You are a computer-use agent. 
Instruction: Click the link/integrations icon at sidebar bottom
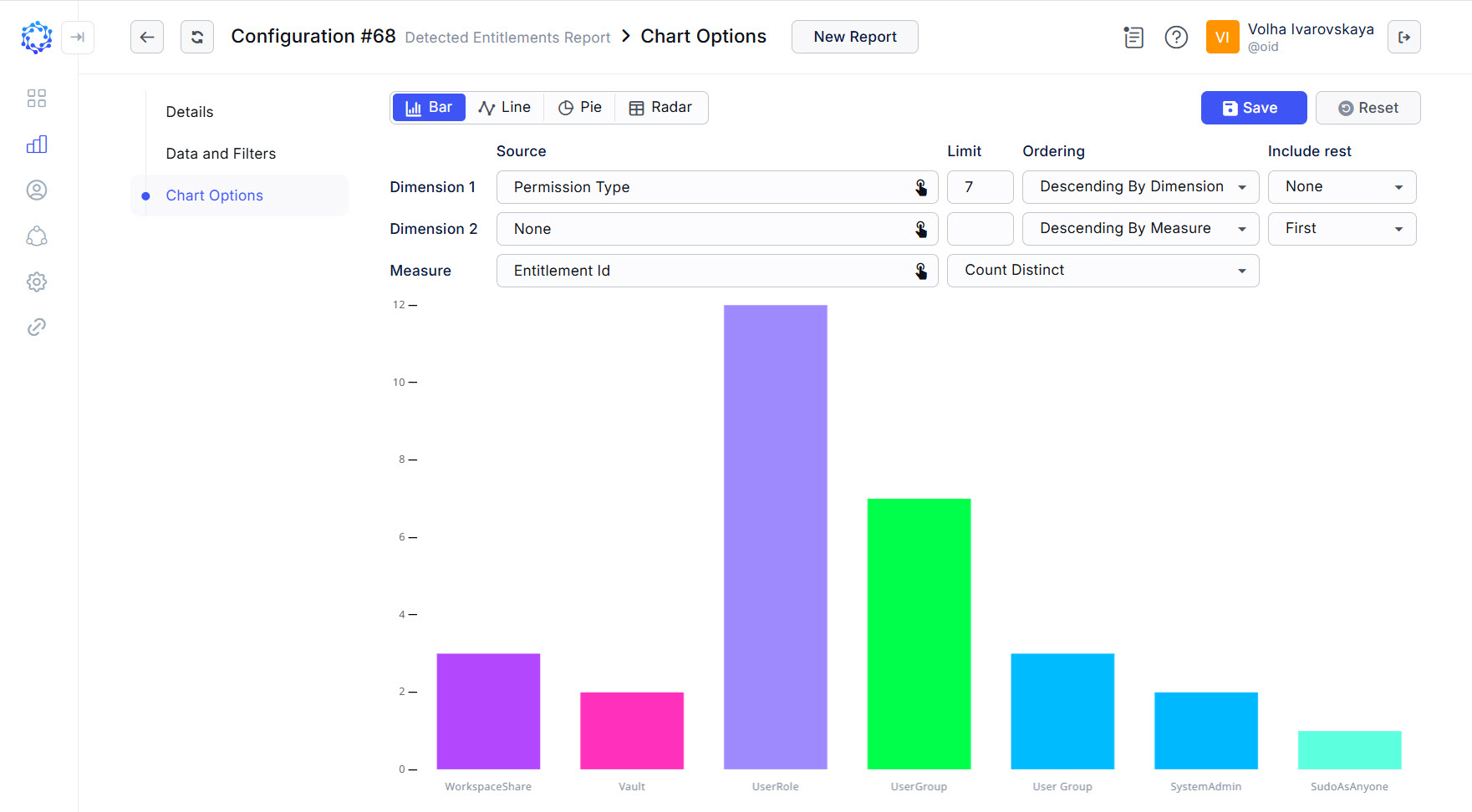(36, 327)
